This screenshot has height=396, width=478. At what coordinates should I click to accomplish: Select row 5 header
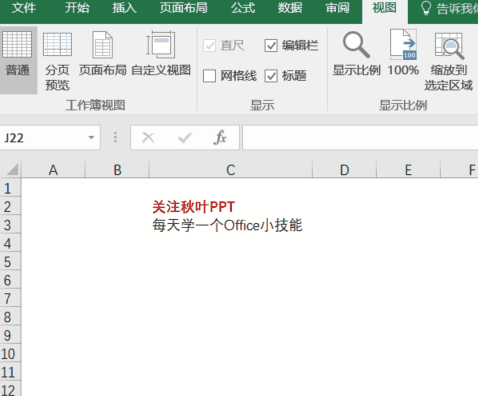pos(10,262)
